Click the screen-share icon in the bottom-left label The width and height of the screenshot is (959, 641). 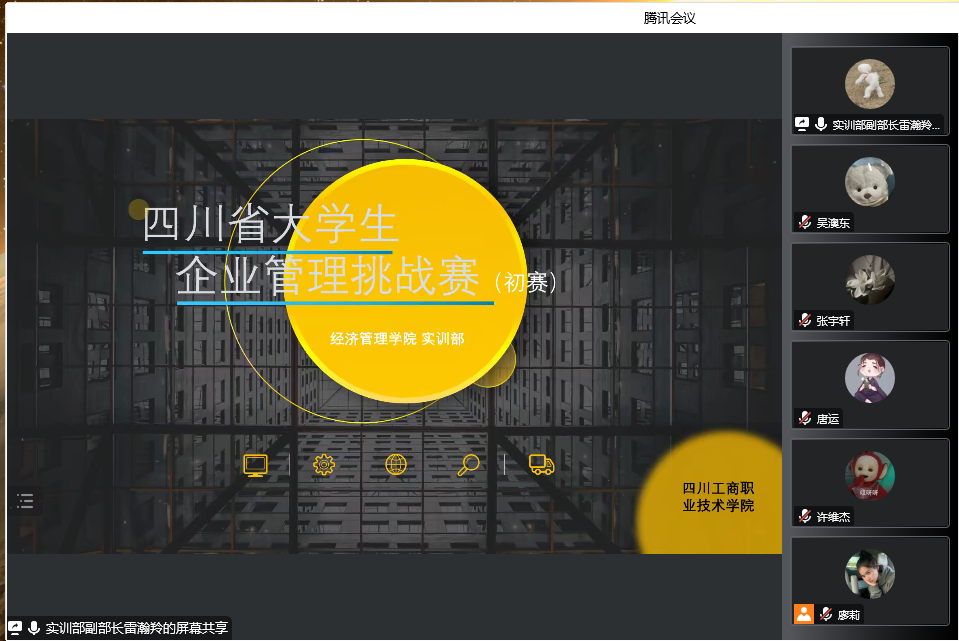click(15, 628)
